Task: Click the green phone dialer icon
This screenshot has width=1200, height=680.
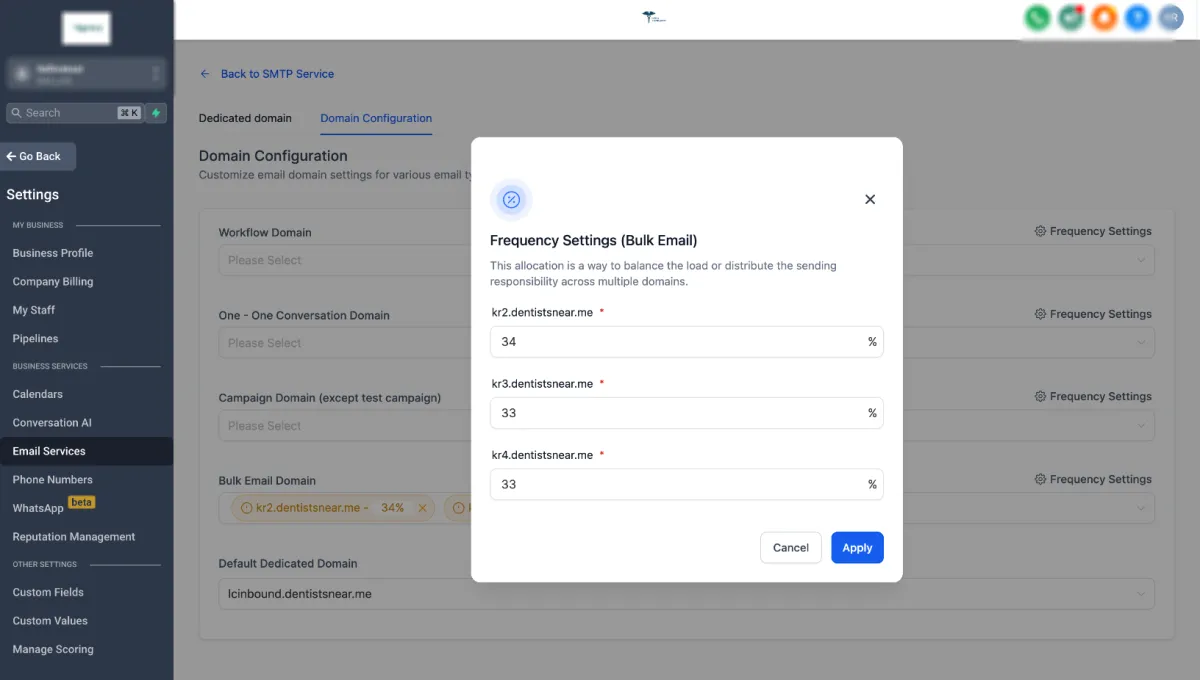Action: (1037, 17)
